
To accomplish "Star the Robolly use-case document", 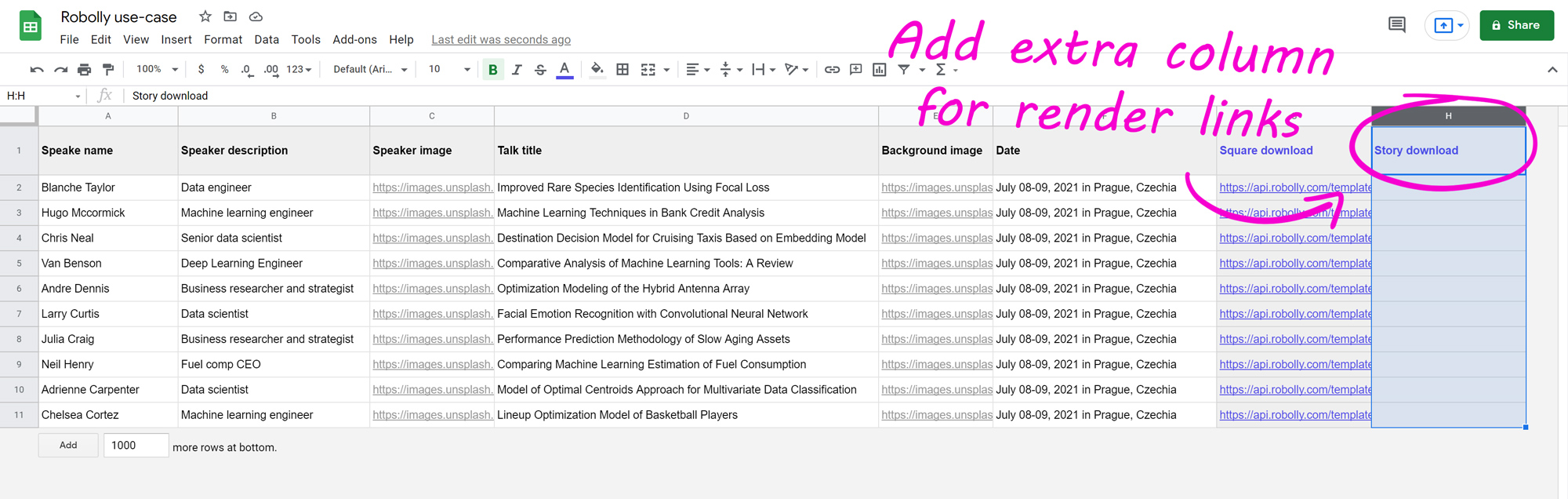I will (205, 16).
